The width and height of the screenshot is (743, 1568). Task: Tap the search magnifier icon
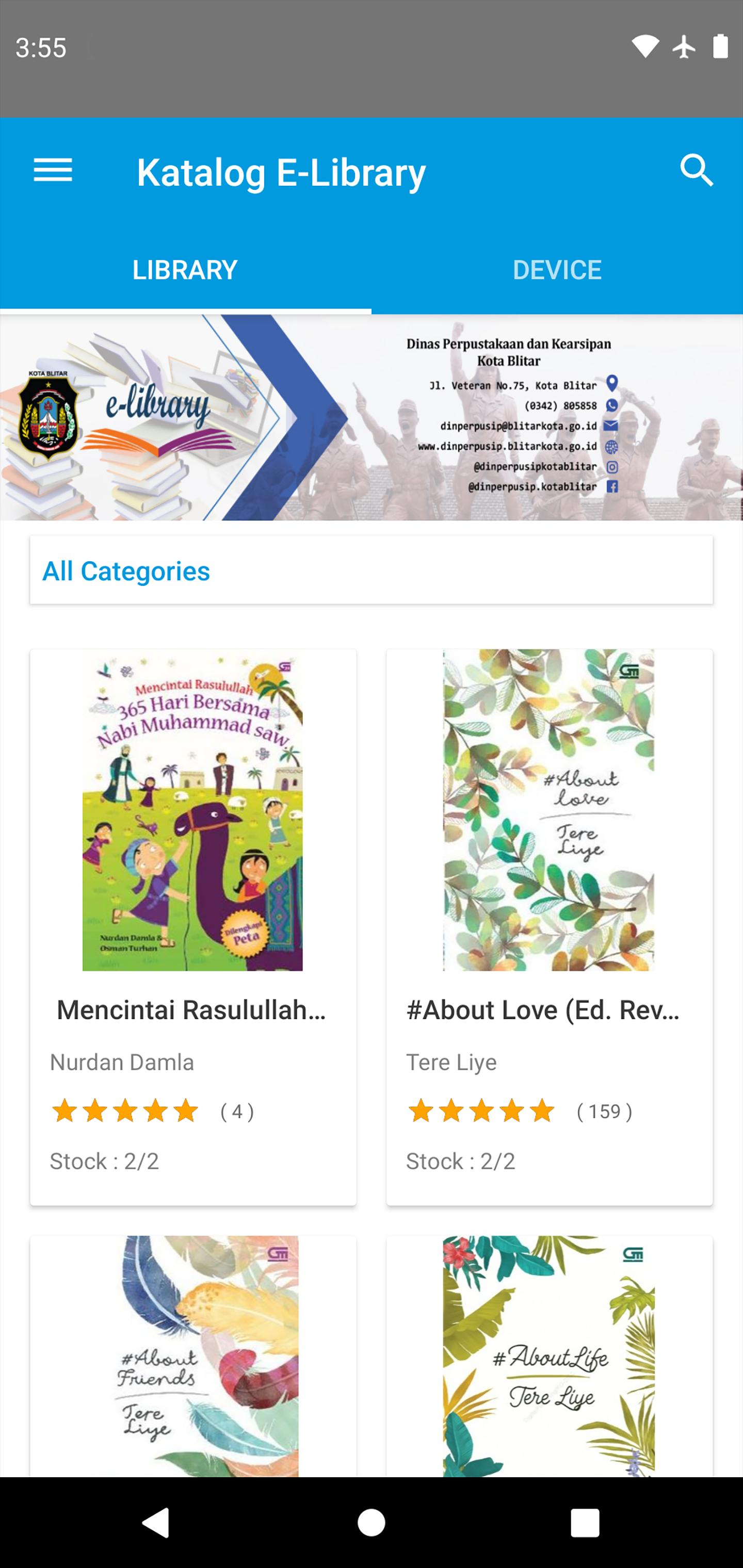click(x=696, y=170)
